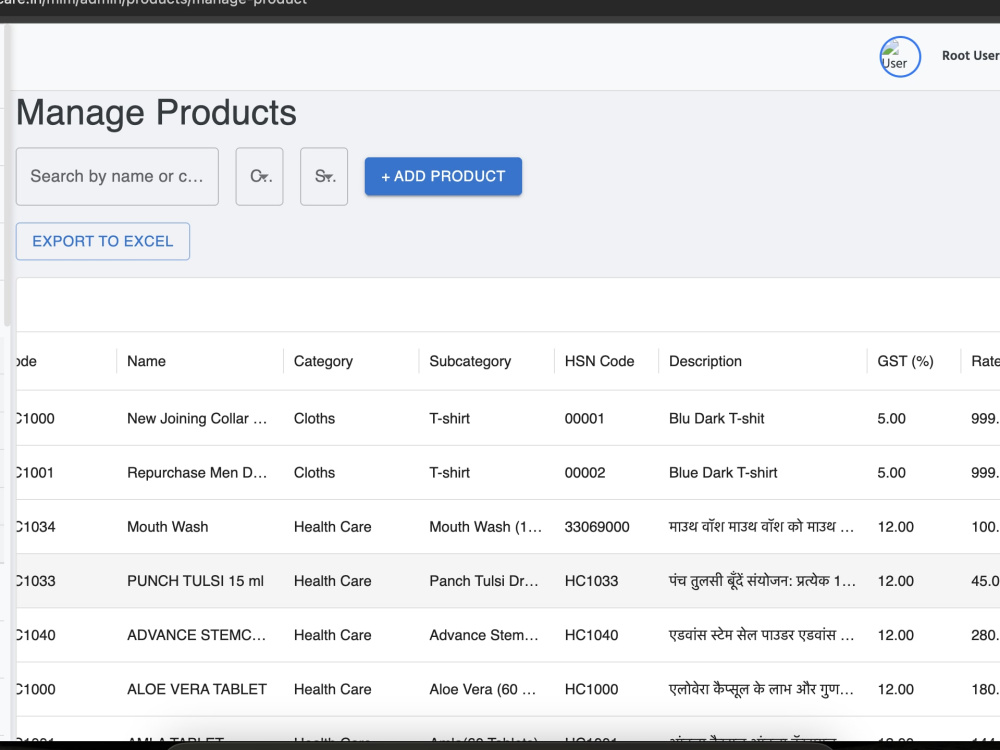1000x750 pixels.
Task: Click the browser address bar URL
Action: click(153, 3)
